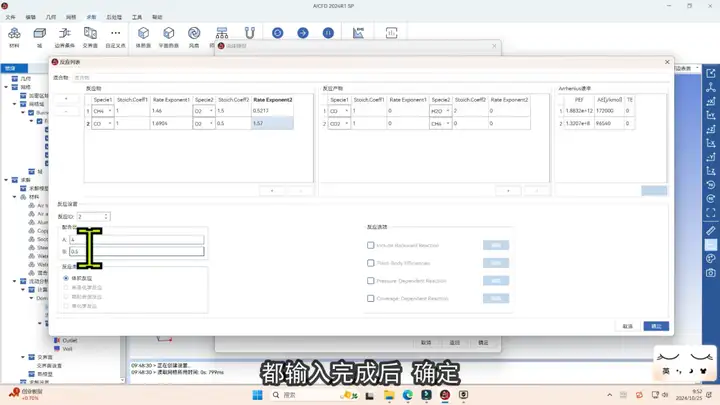Click the blue circular-arrows run icon
Screen dimensions: 720x405
coord(277,33)
